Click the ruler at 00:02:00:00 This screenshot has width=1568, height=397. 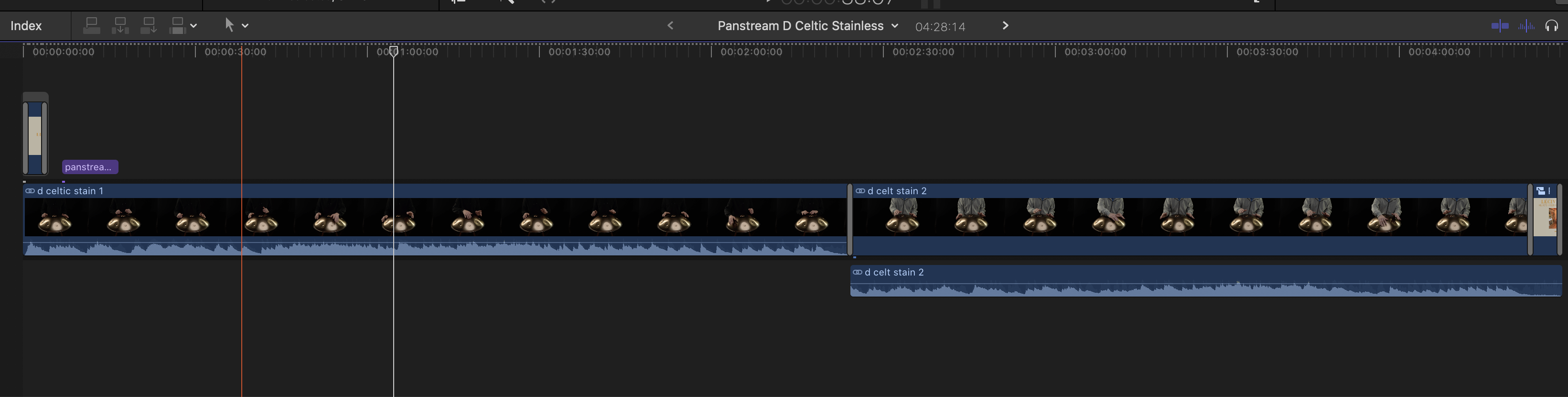[x=751, y=52]
